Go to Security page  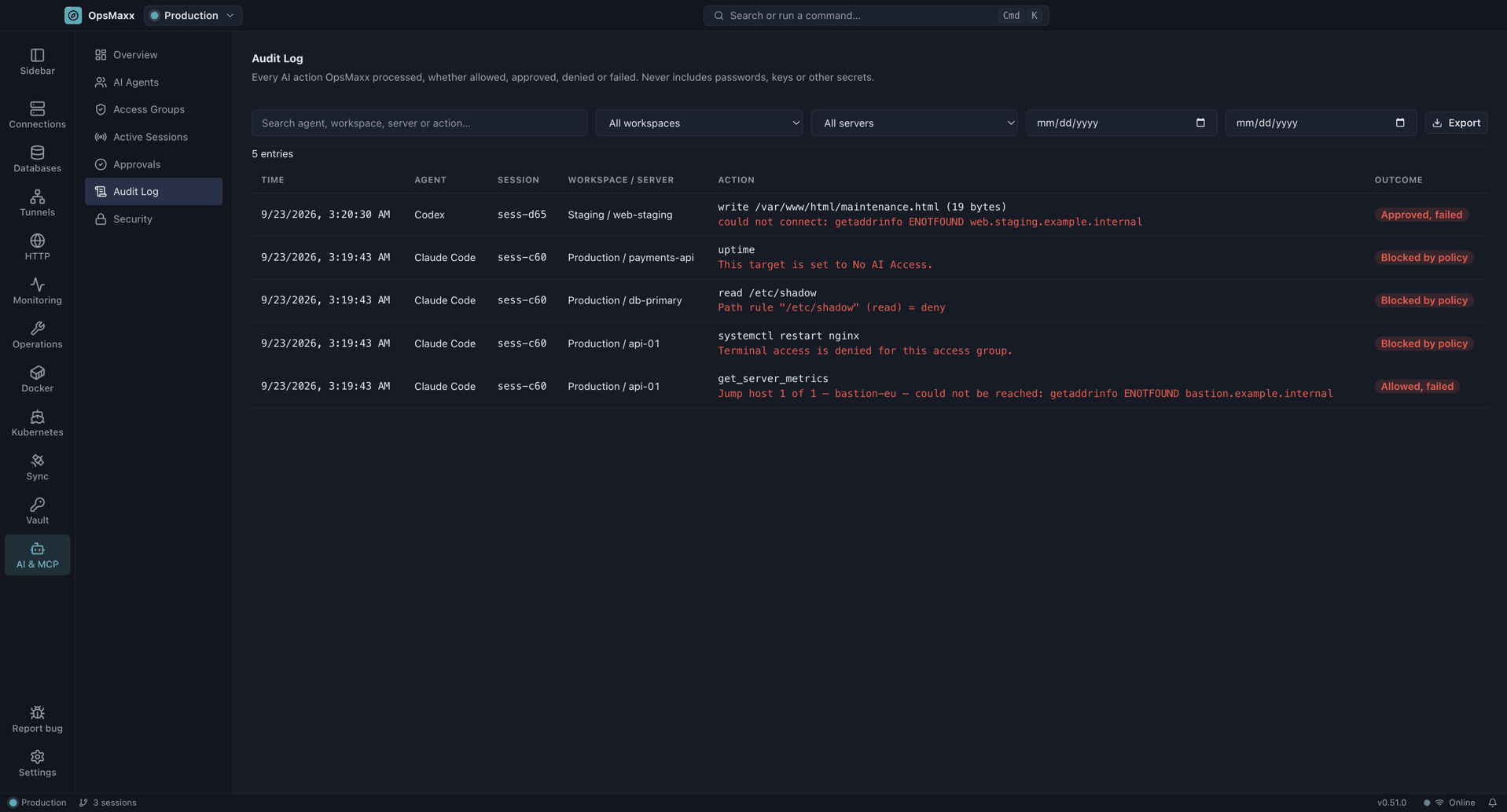click(153, 219)
